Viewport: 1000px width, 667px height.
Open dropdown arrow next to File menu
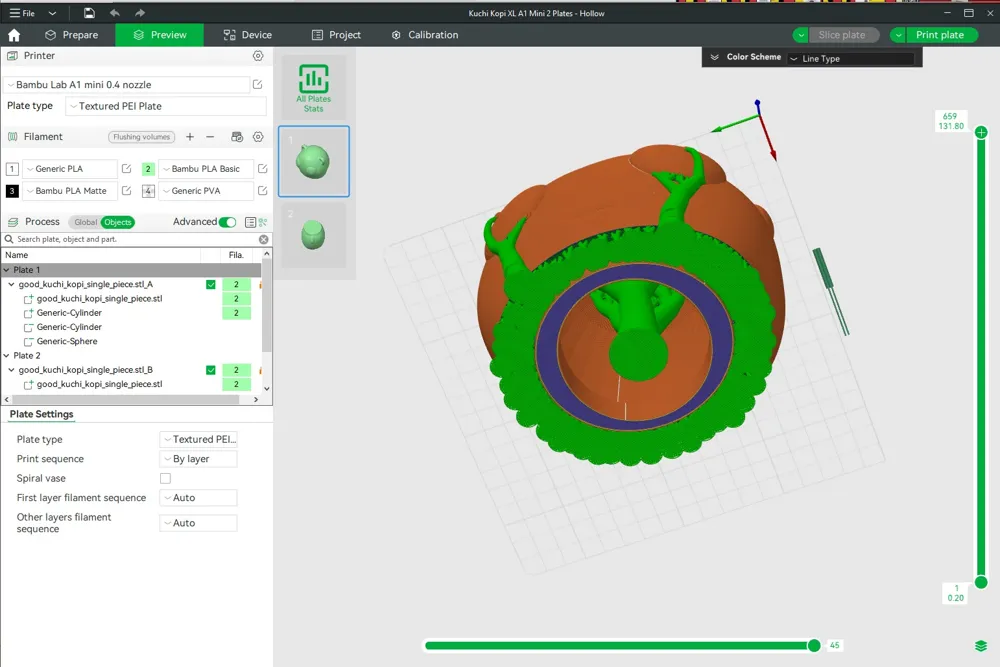coord(52,13)
